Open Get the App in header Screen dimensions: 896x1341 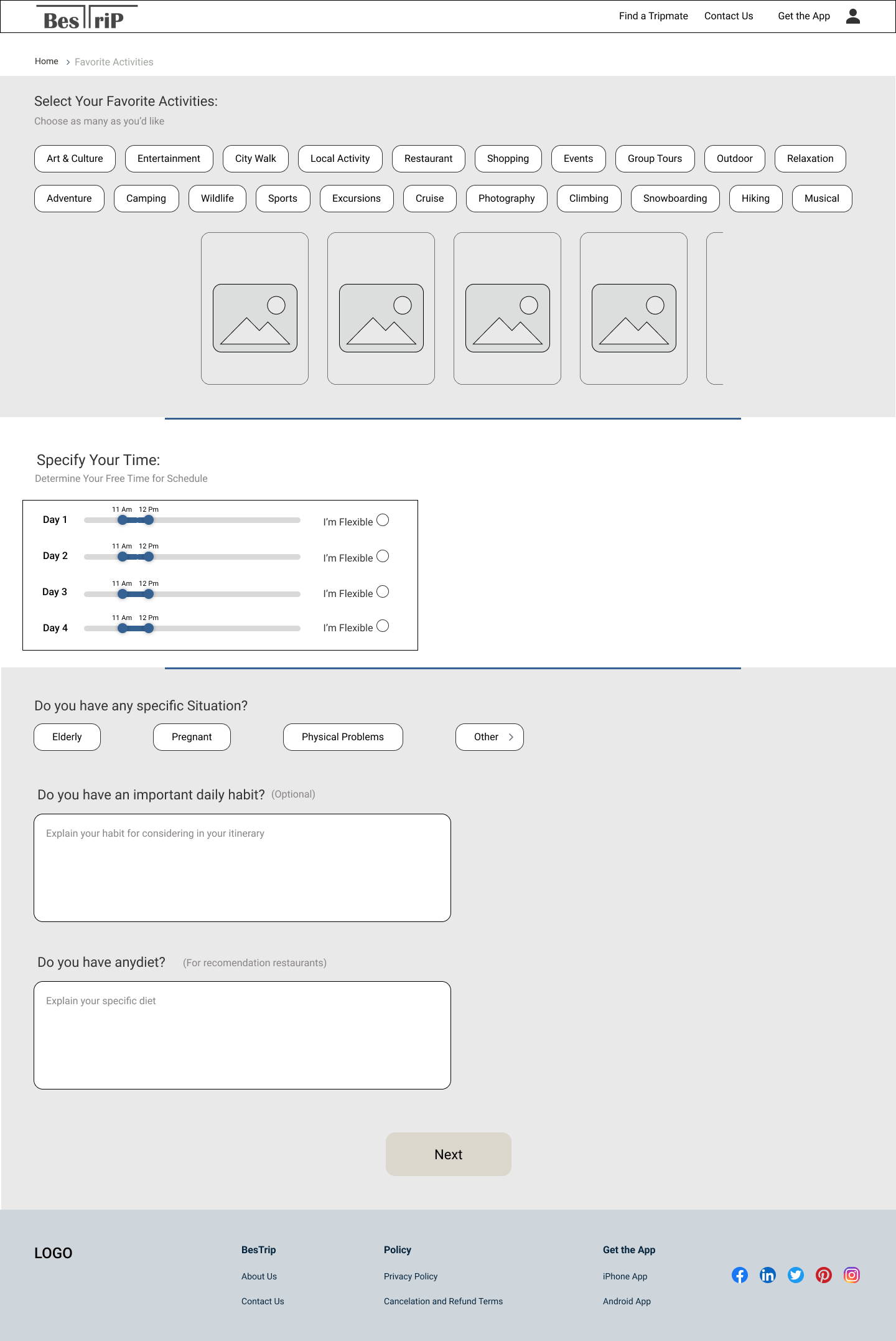[x=804, y=16]
